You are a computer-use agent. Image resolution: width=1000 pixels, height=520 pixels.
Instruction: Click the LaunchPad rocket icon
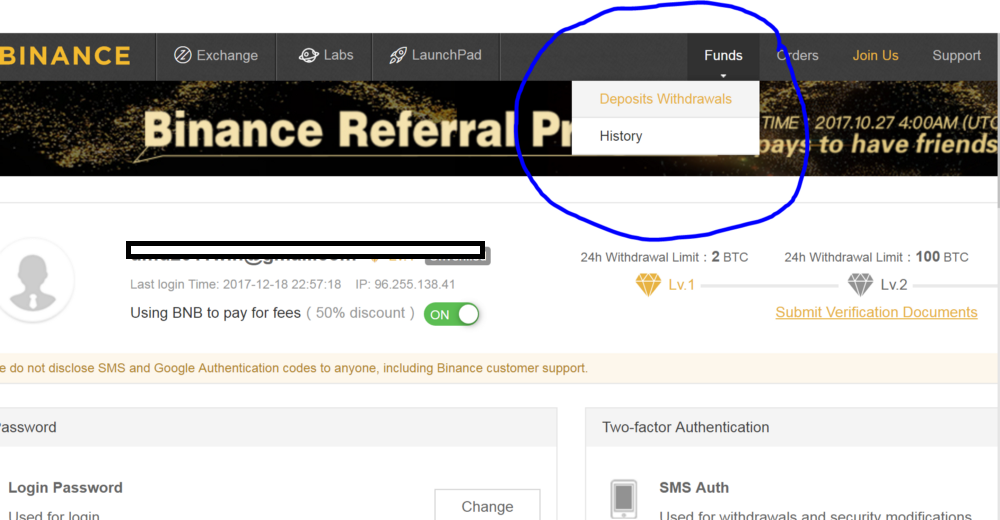click(x=398, y=56)
